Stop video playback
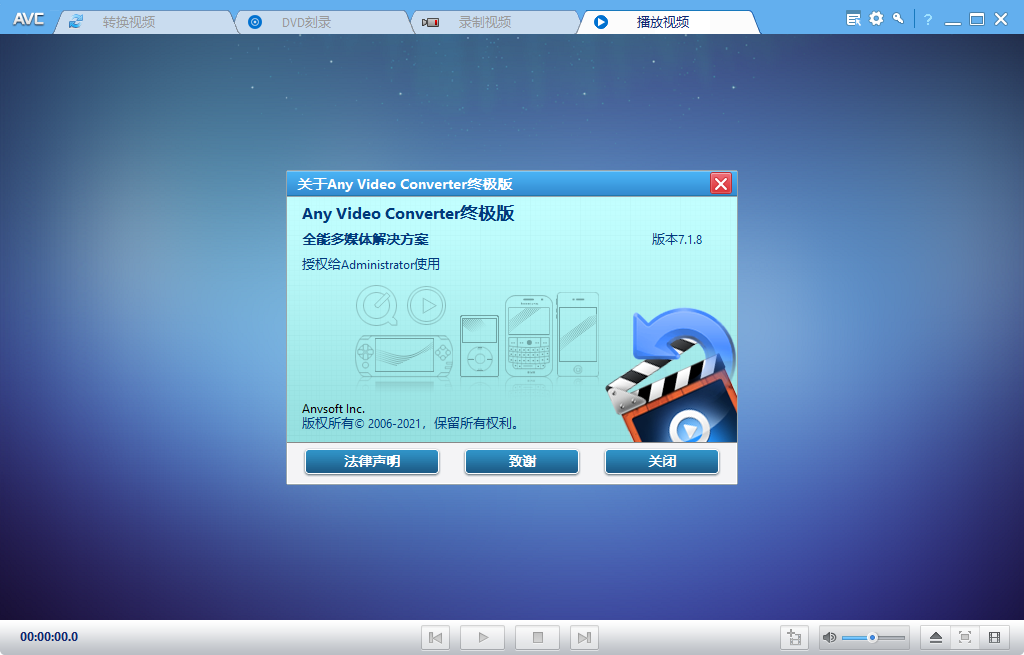The image size is (1024, 655). click(x=537, y=637)
